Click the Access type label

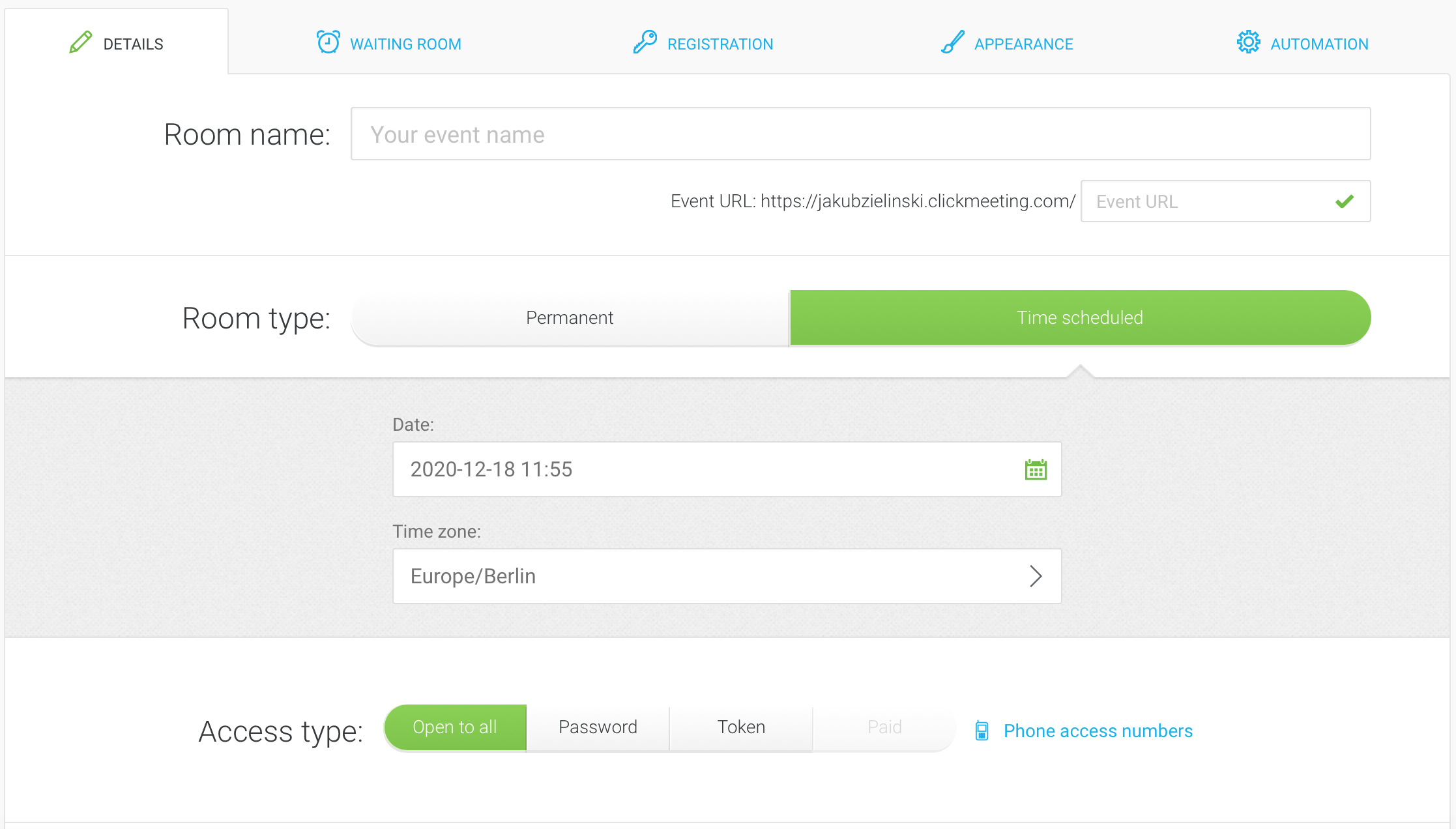coord(281,732)
